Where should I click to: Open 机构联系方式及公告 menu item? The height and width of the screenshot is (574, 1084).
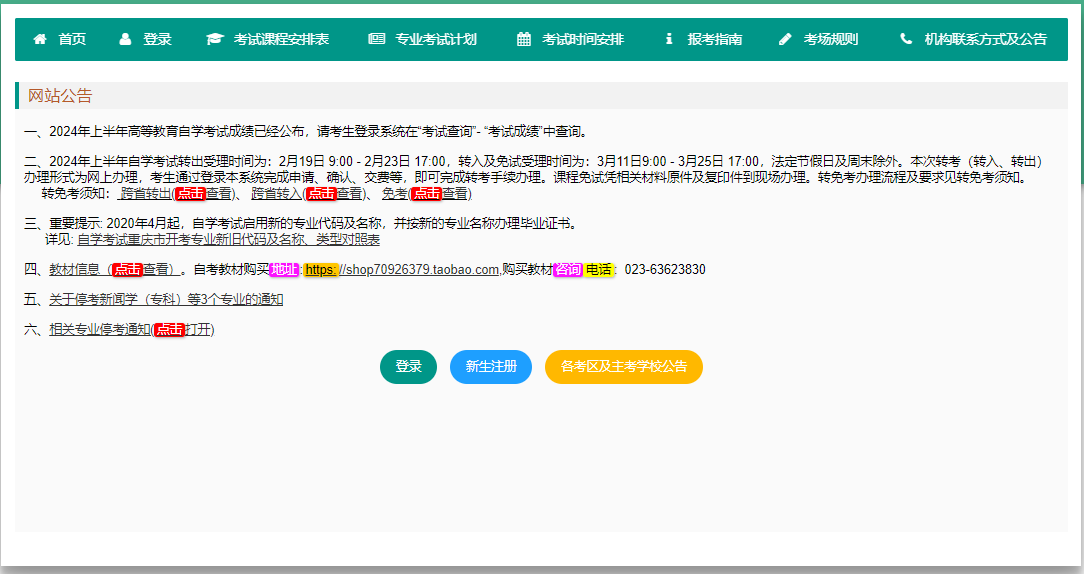pos(985,40)
